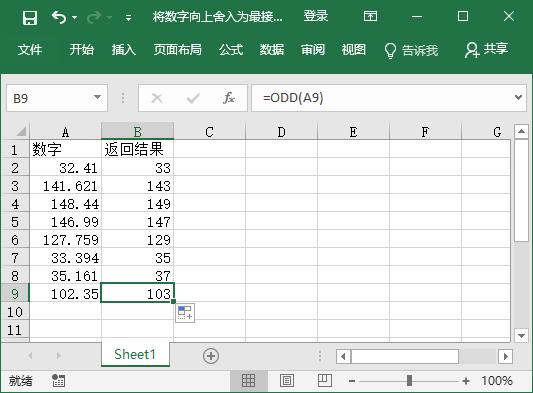The height and width of the screenshot is (393, 533).
Task: Select the Sheet1 tab
Action: [x=135, y=354]
